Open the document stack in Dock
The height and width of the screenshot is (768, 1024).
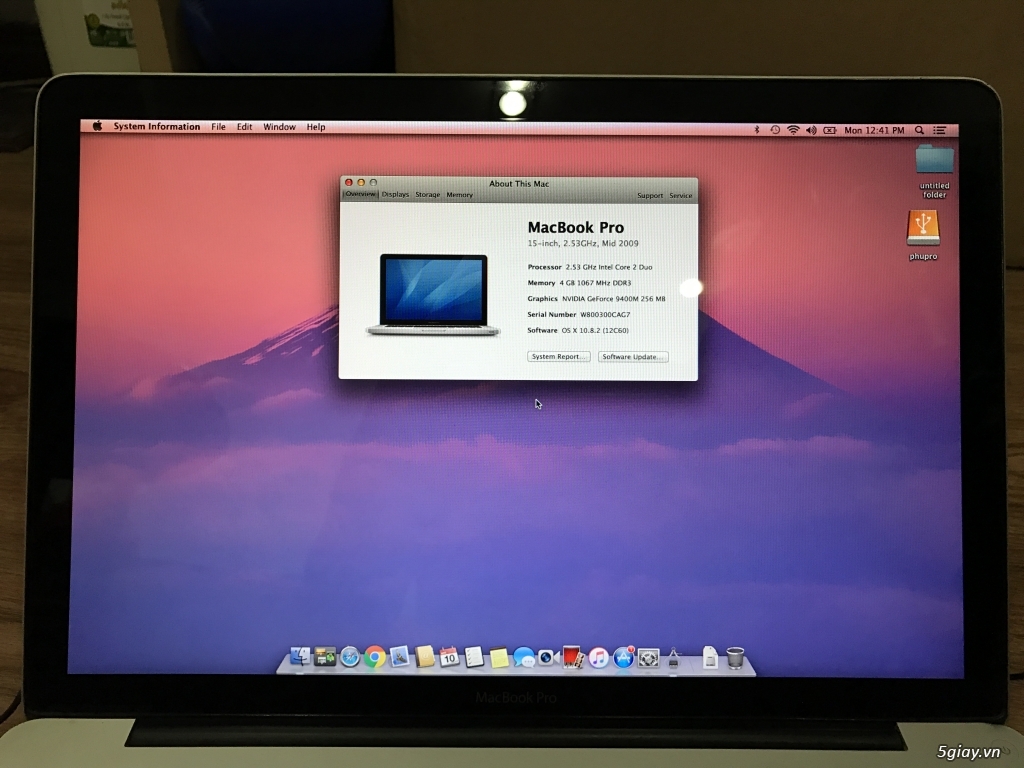tap(710, 658)
